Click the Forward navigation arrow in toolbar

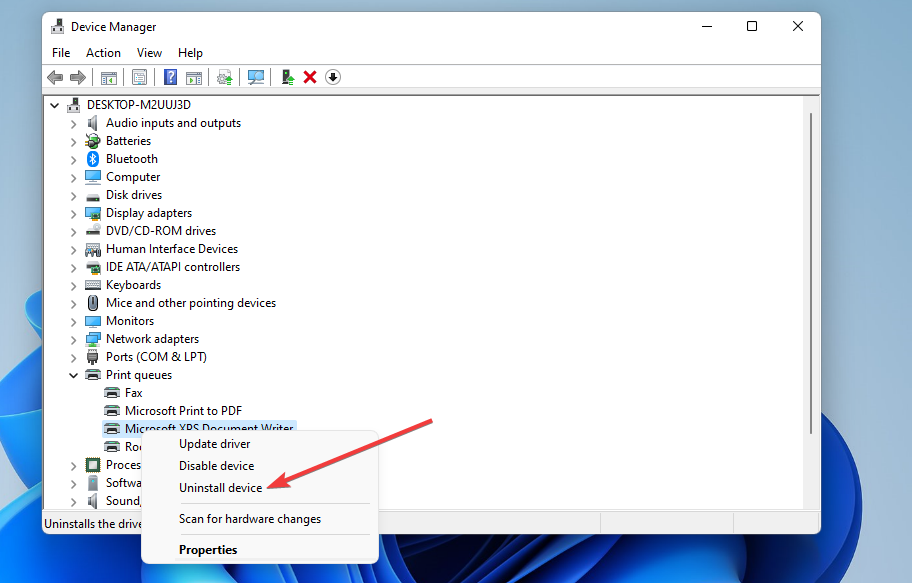[x=79, y=77]
